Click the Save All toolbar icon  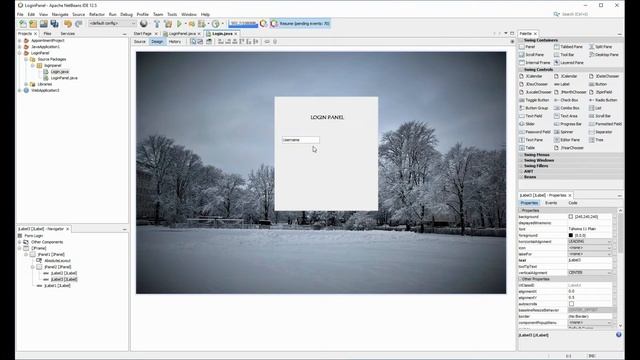(54, 24)
